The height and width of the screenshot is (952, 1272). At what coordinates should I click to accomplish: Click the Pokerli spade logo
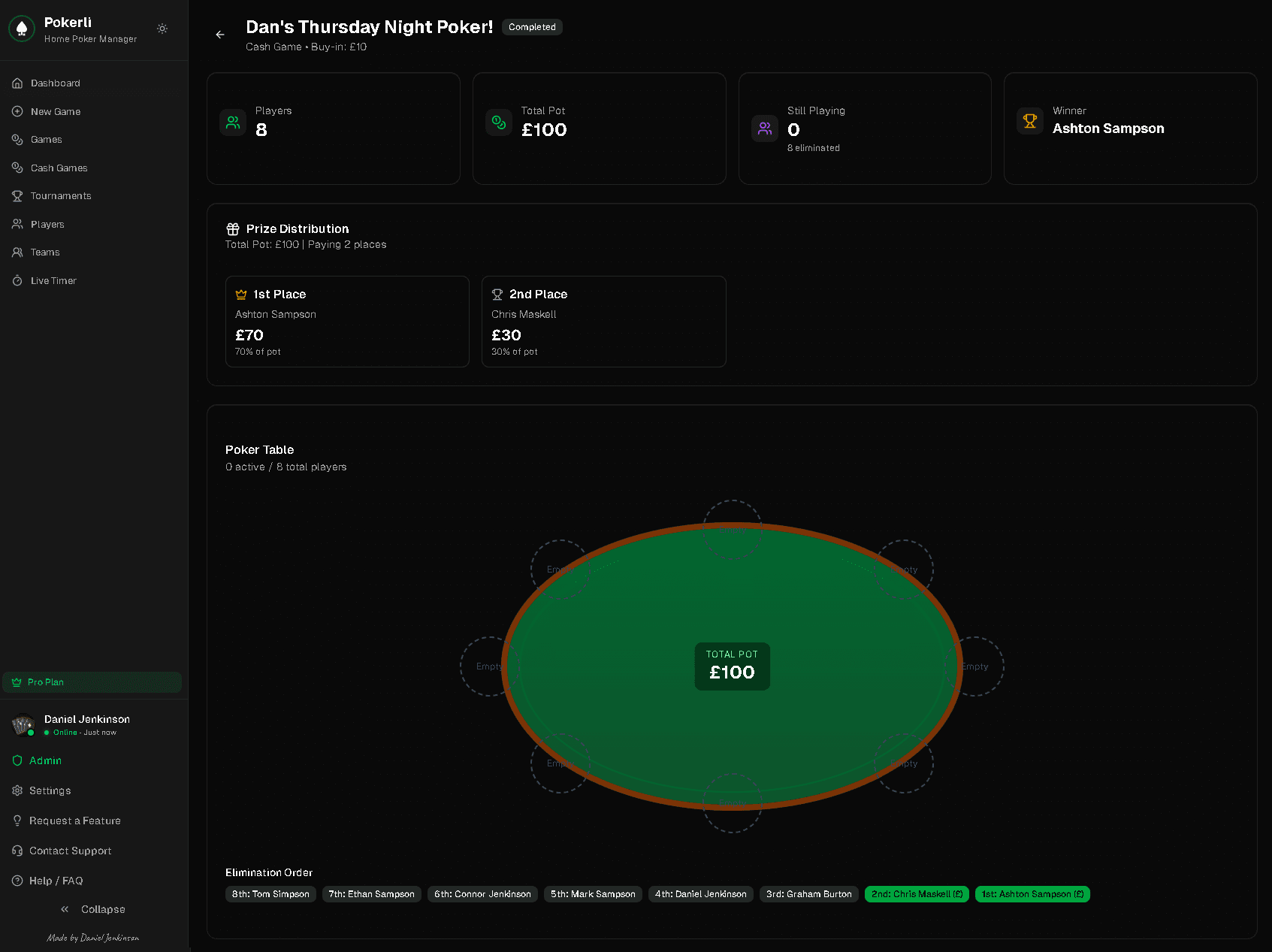[22, 29]
